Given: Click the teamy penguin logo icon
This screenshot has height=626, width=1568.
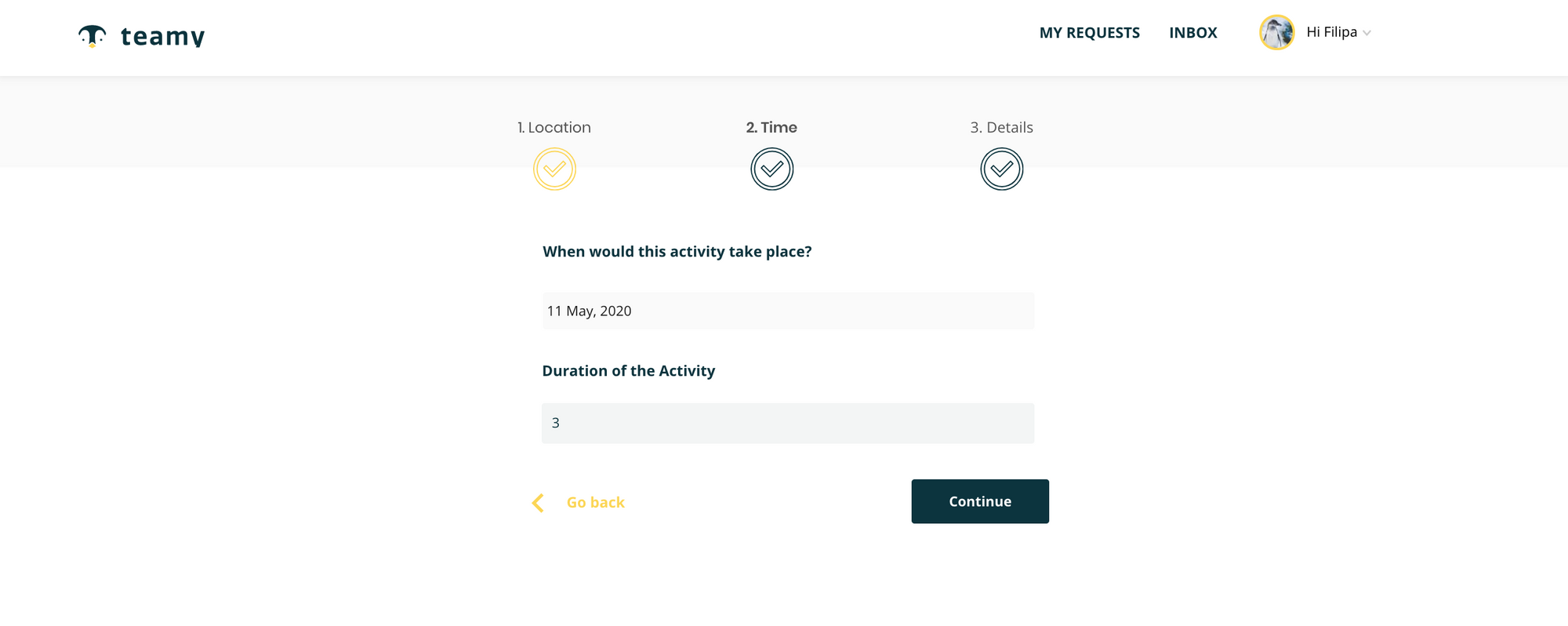Looking at the screenshot, I should 92,35.
